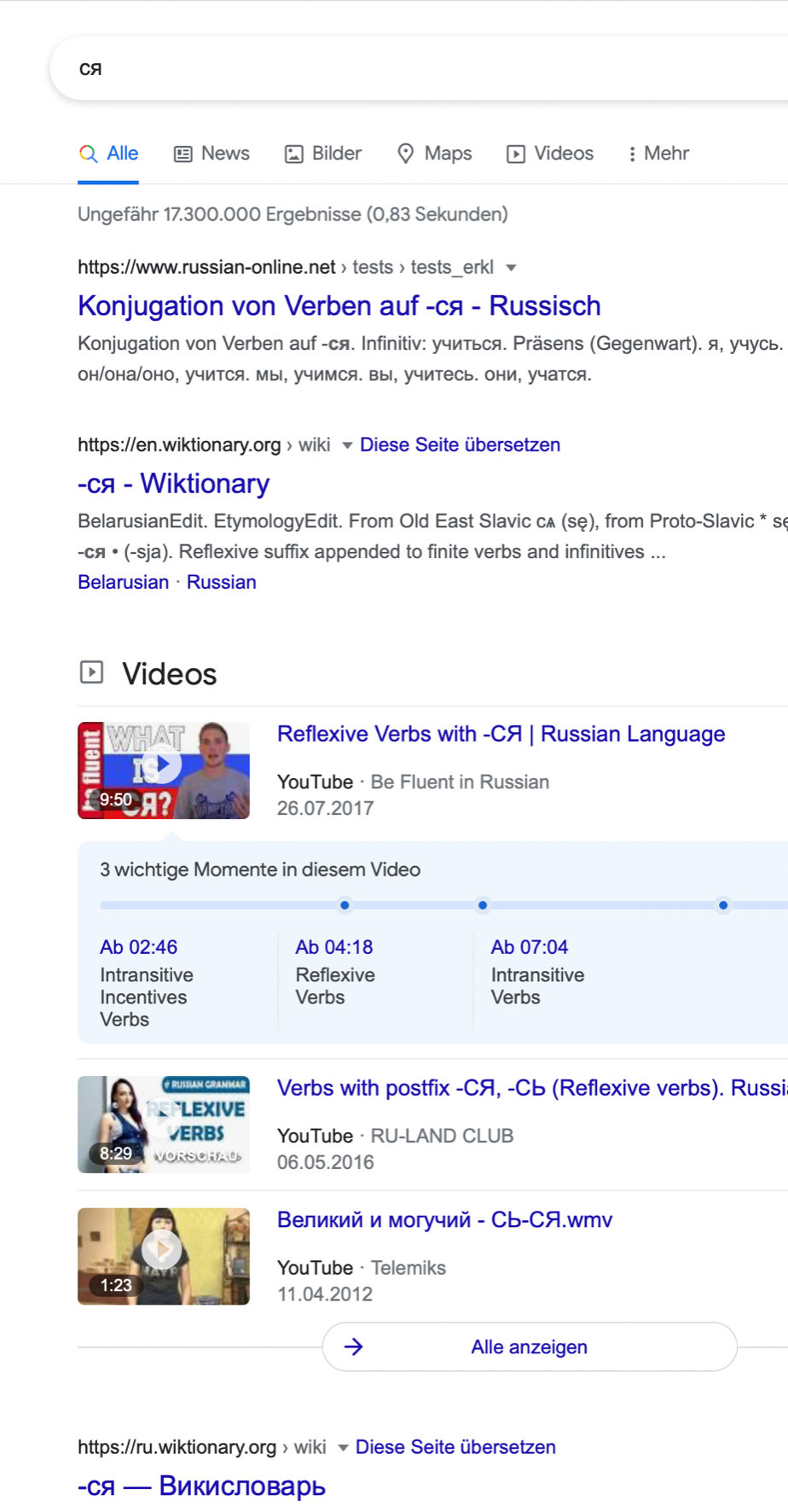Click the 'Alle anzeigen' button

click(530, 1346)
